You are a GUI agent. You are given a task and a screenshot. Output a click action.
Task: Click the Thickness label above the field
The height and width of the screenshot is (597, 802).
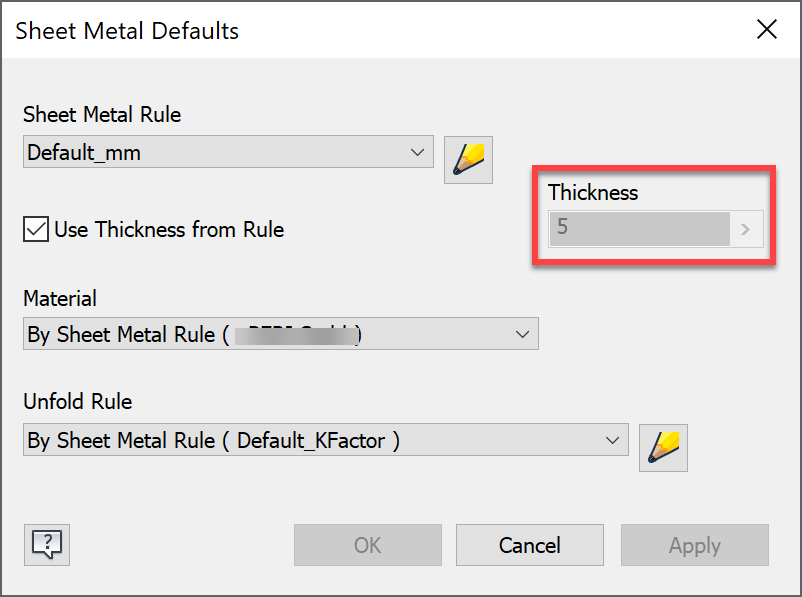point(593,193)
